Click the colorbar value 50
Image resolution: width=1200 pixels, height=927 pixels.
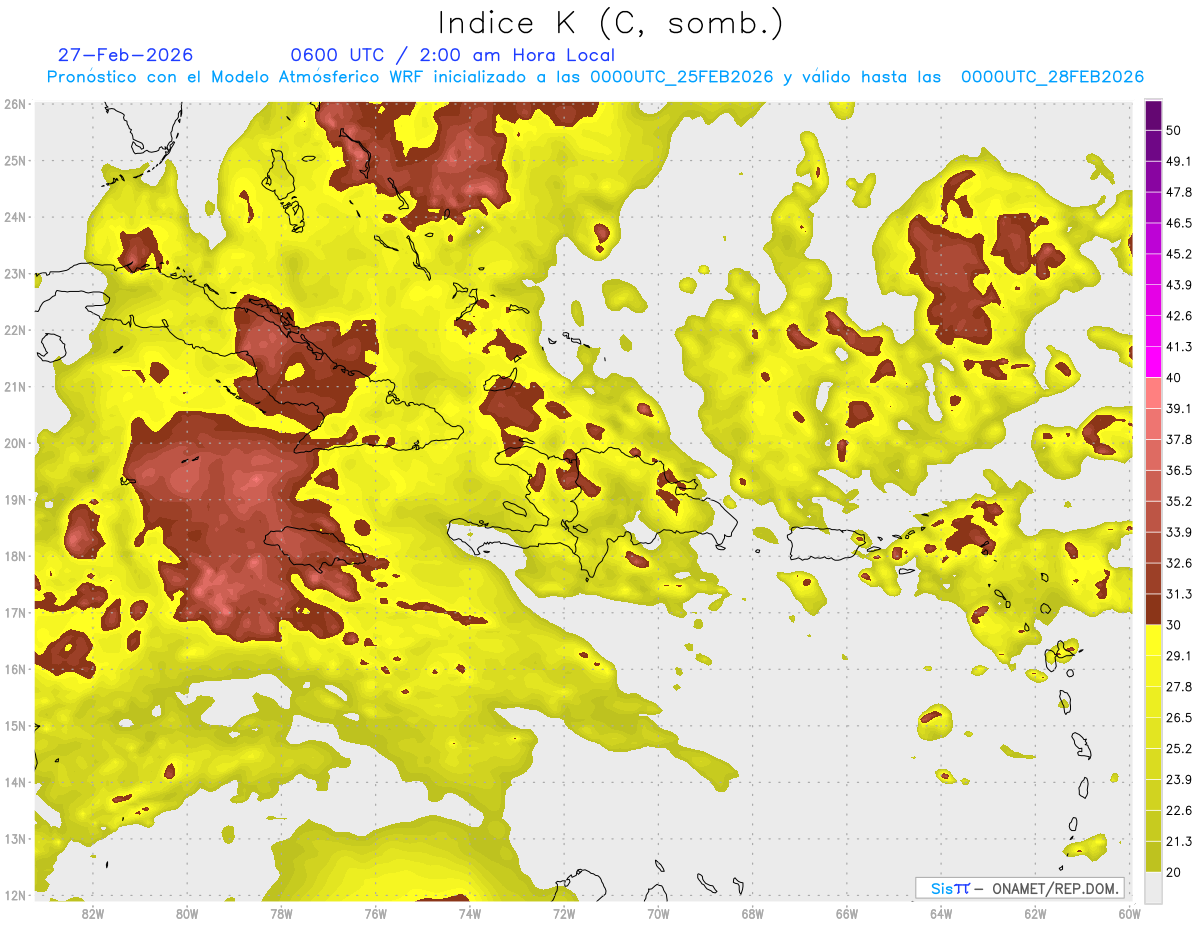[x=1174, y=130]
